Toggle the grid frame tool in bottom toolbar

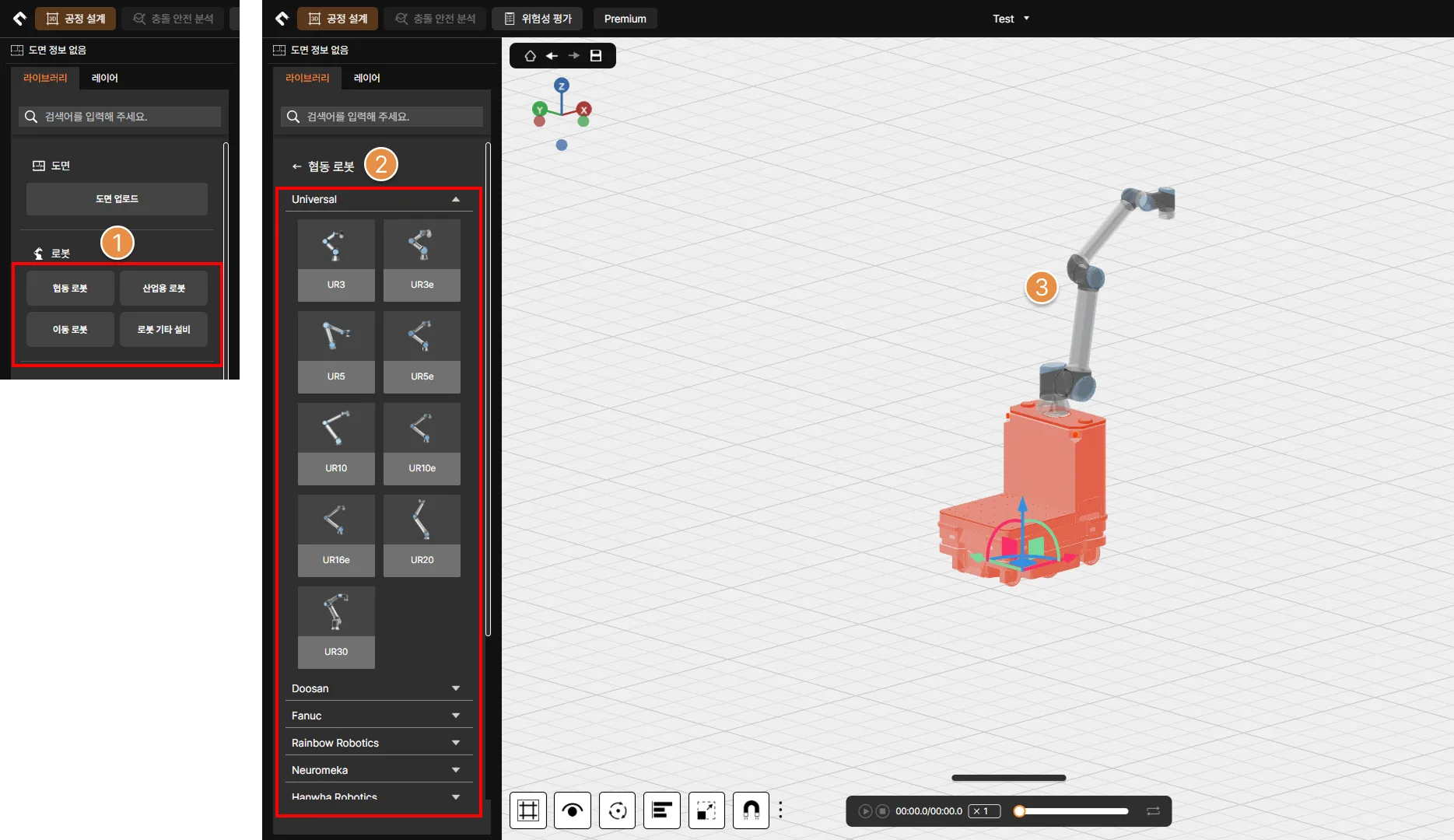point(528,810)
